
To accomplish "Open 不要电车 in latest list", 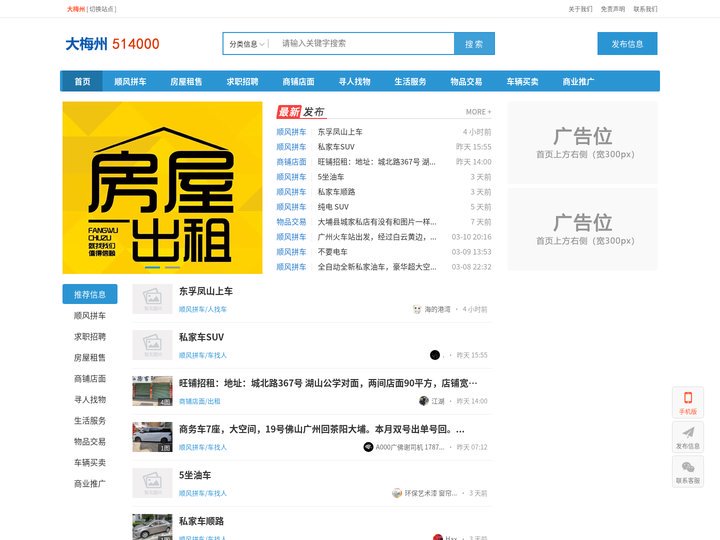I will coord(332,252).
